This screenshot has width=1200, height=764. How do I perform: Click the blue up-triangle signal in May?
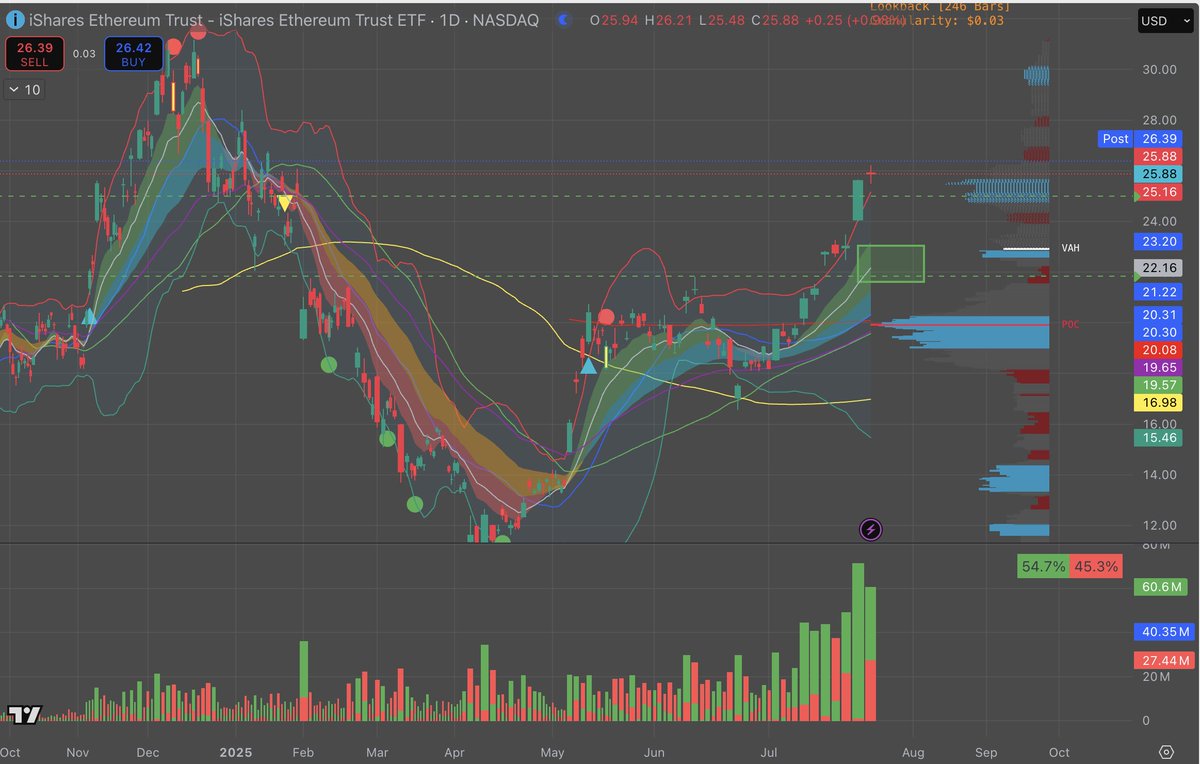(x=589, y=366)
